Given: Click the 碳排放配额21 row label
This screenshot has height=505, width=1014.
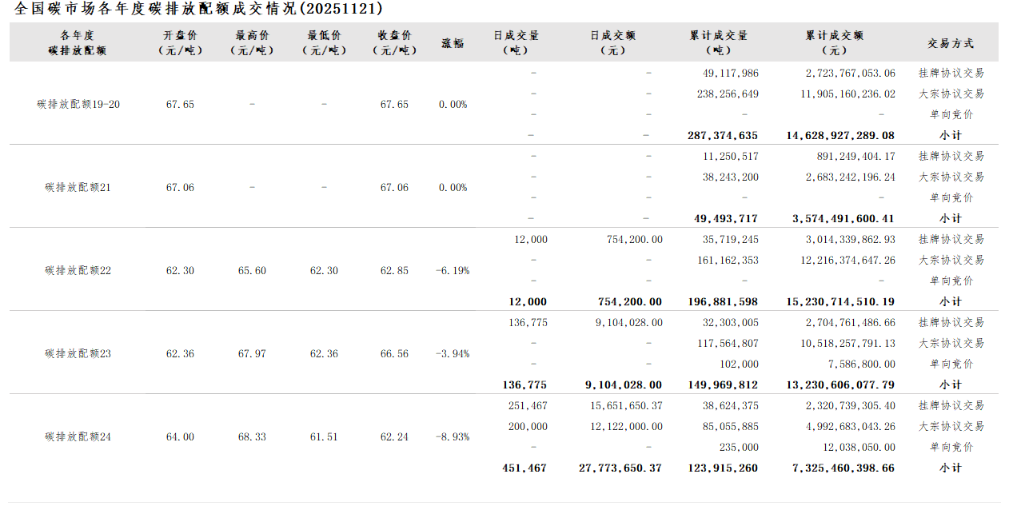Looking at the screenshot, I should click(78, 187).
